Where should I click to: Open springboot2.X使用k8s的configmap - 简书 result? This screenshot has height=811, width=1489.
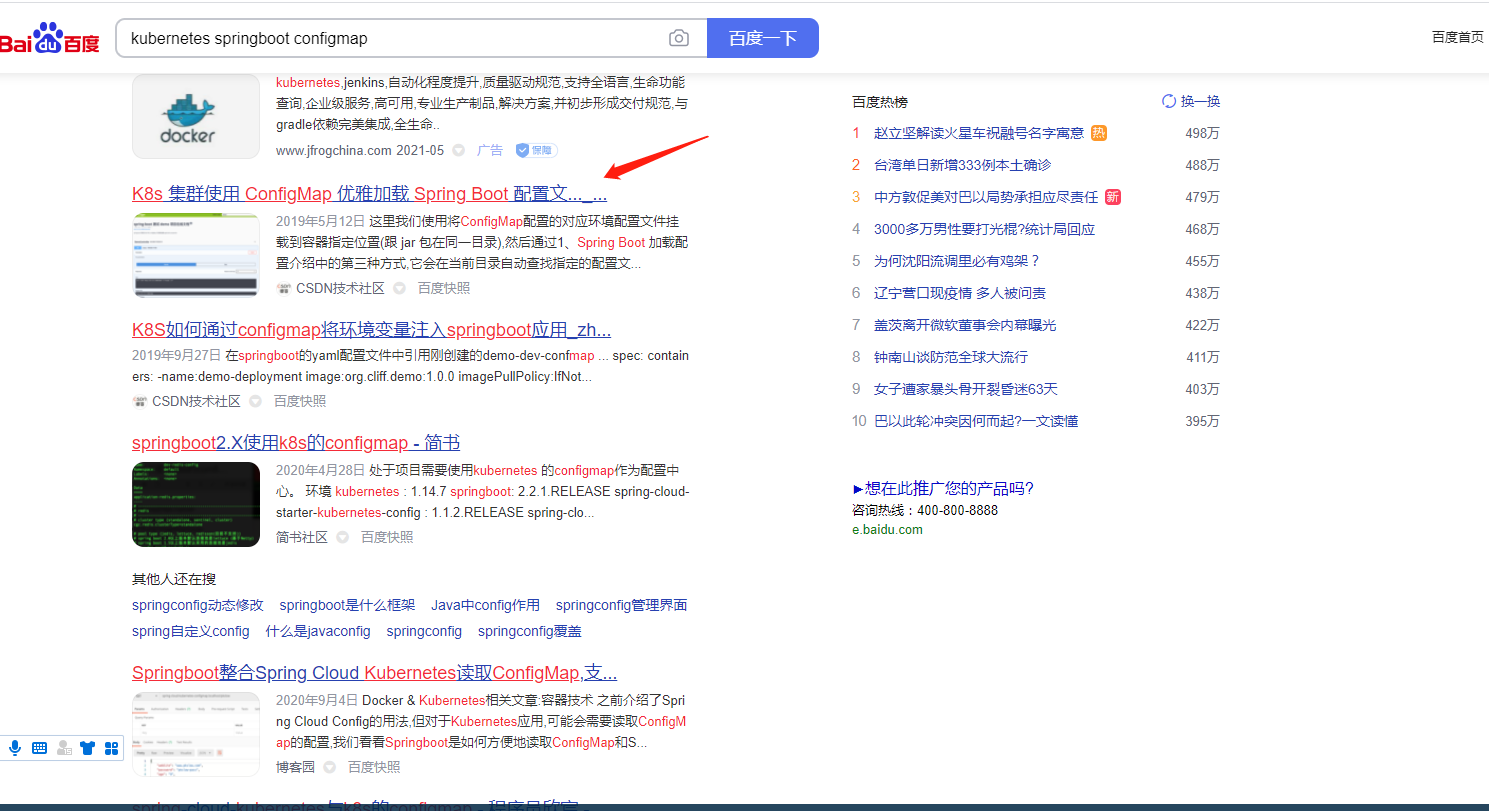point(296,442)
